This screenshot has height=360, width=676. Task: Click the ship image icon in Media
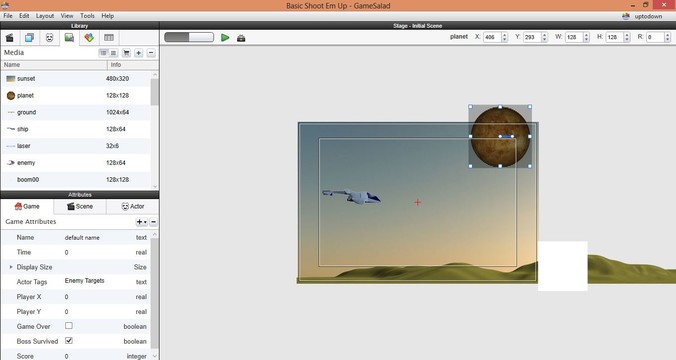pyautogui.click(x=11, y=129)
